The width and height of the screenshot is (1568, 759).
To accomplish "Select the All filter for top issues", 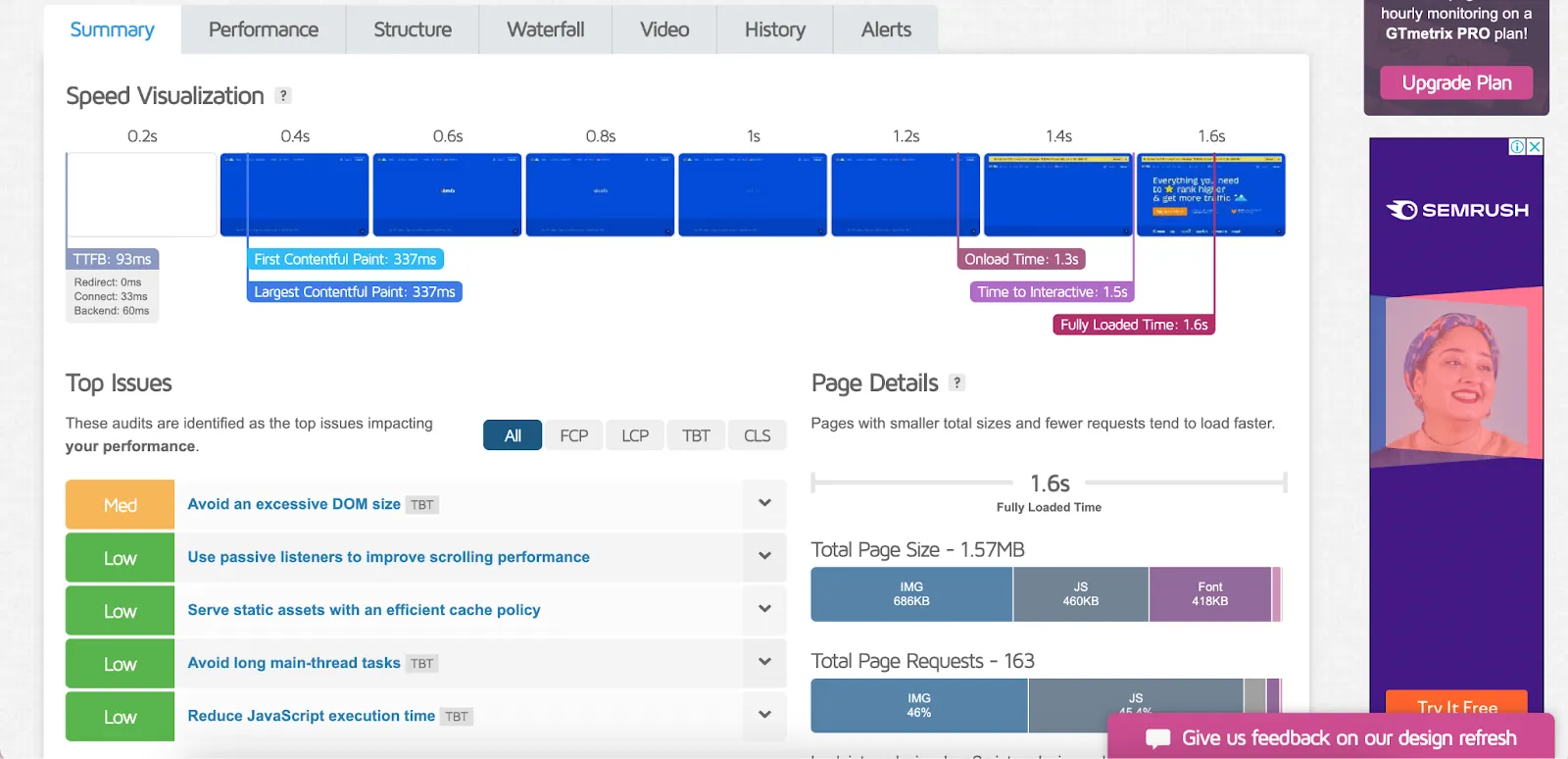I will click(512, 435).
